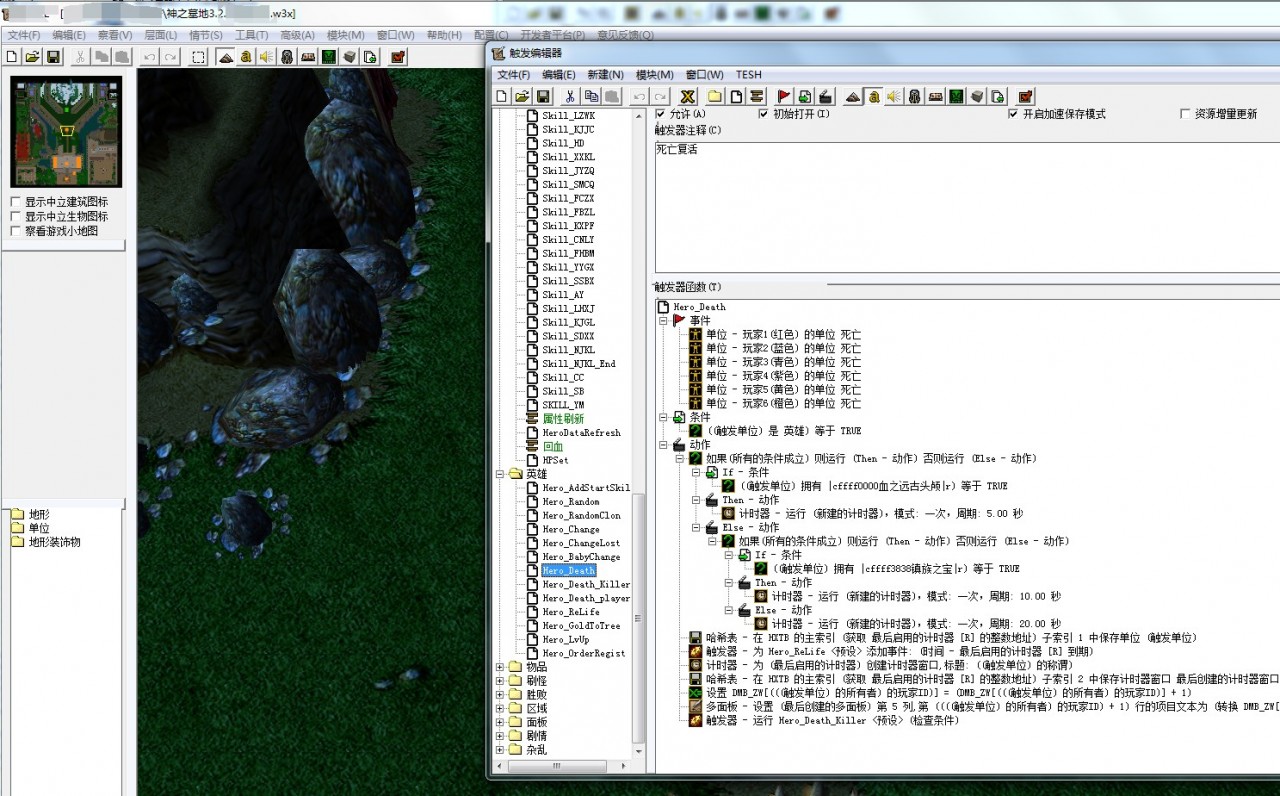
Task: Enable 资源增量更新 checkbox
Action: (1185, 114)
